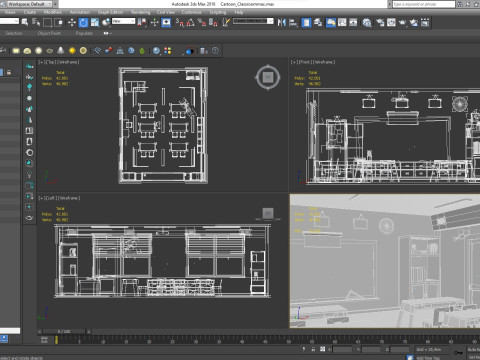
Task: Open the Rendering menu
Action: pyautogui.click(x=140, y=12)
